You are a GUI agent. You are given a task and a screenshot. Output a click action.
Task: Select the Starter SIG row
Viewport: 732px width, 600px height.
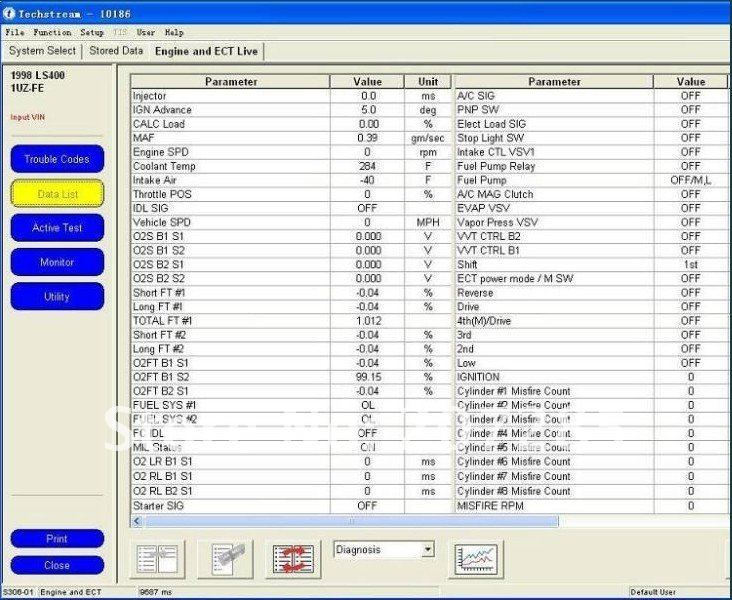coord(291,506)
